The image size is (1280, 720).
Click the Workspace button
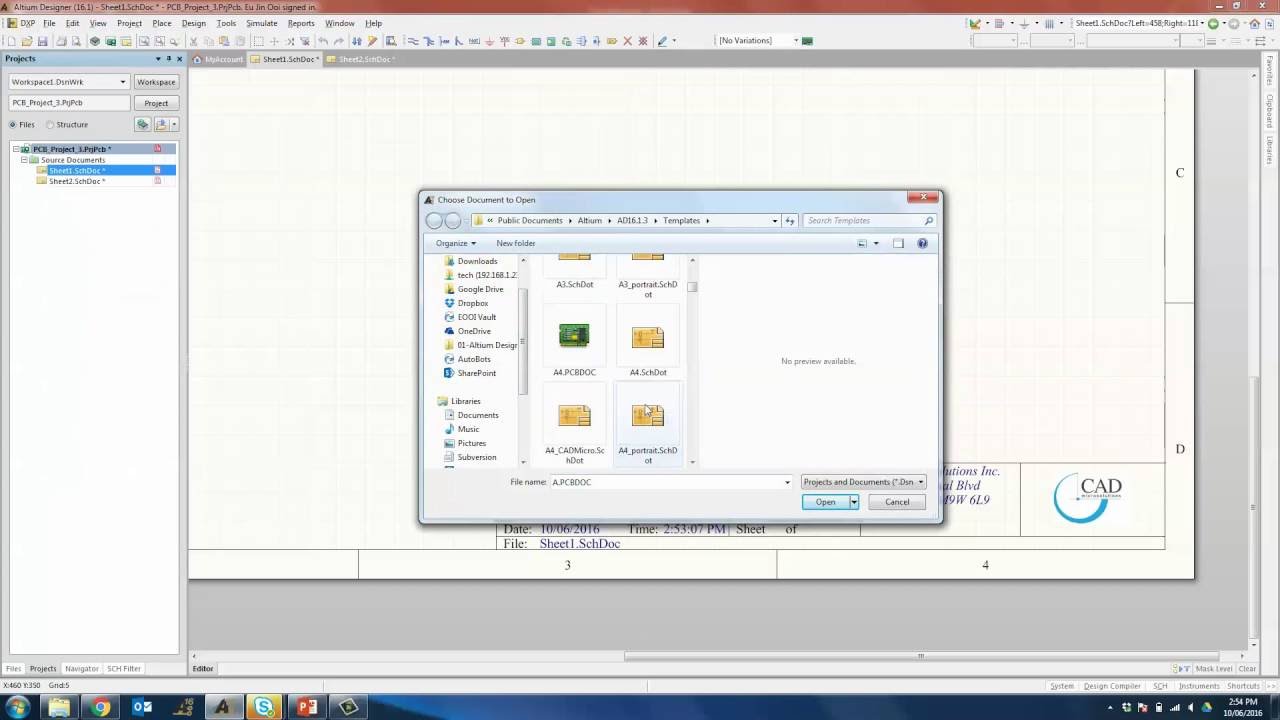click(156, 82)
